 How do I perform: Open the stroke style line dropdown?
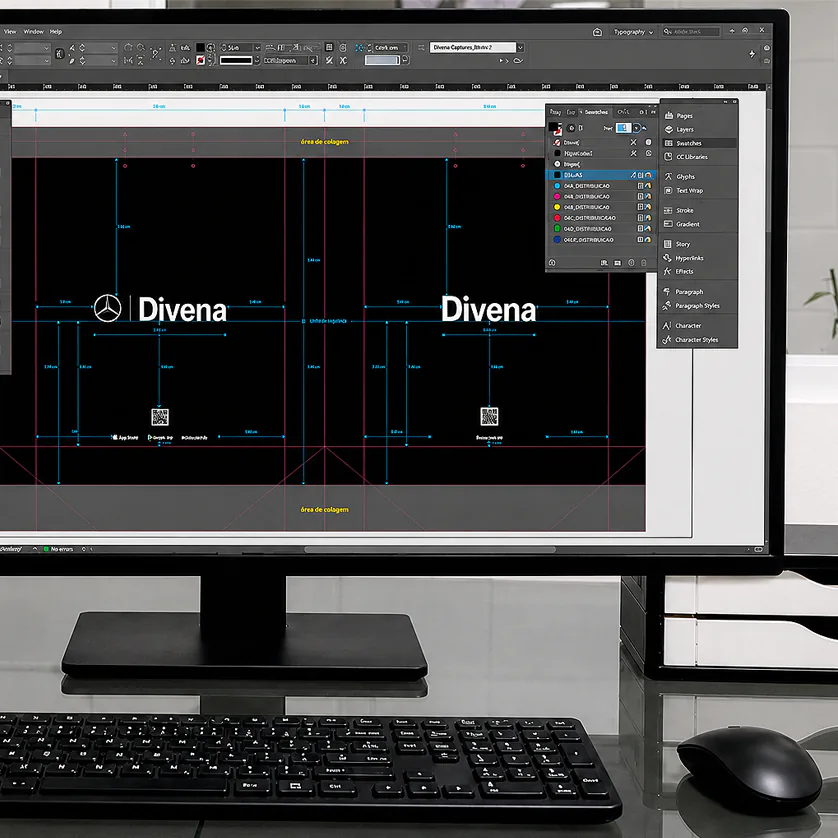[257, 60]
